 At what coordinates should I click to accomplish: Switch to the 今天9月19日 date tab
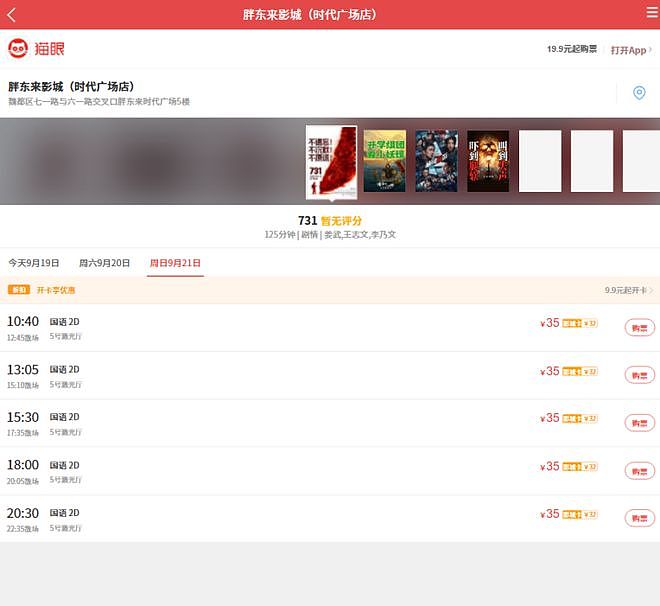[x=34, y=263]
